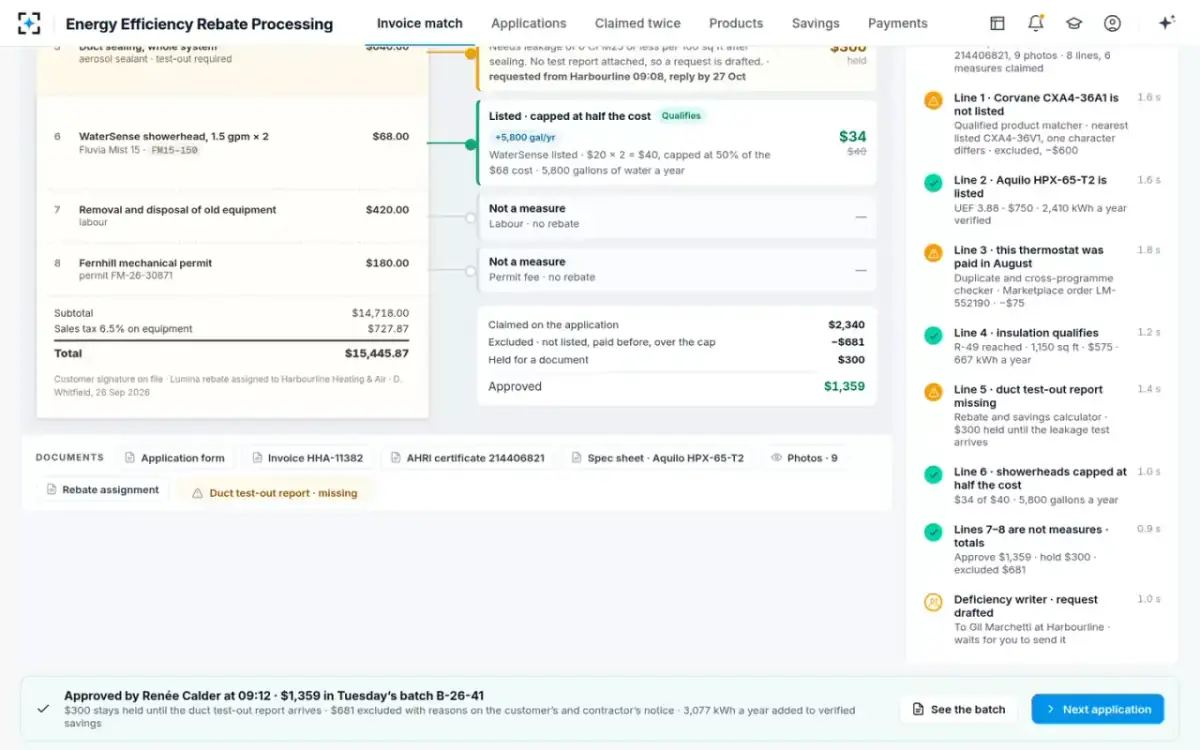Switch to the Applications tab
1200x750 pixels.
pyautogui.click(x=528, y=23)
